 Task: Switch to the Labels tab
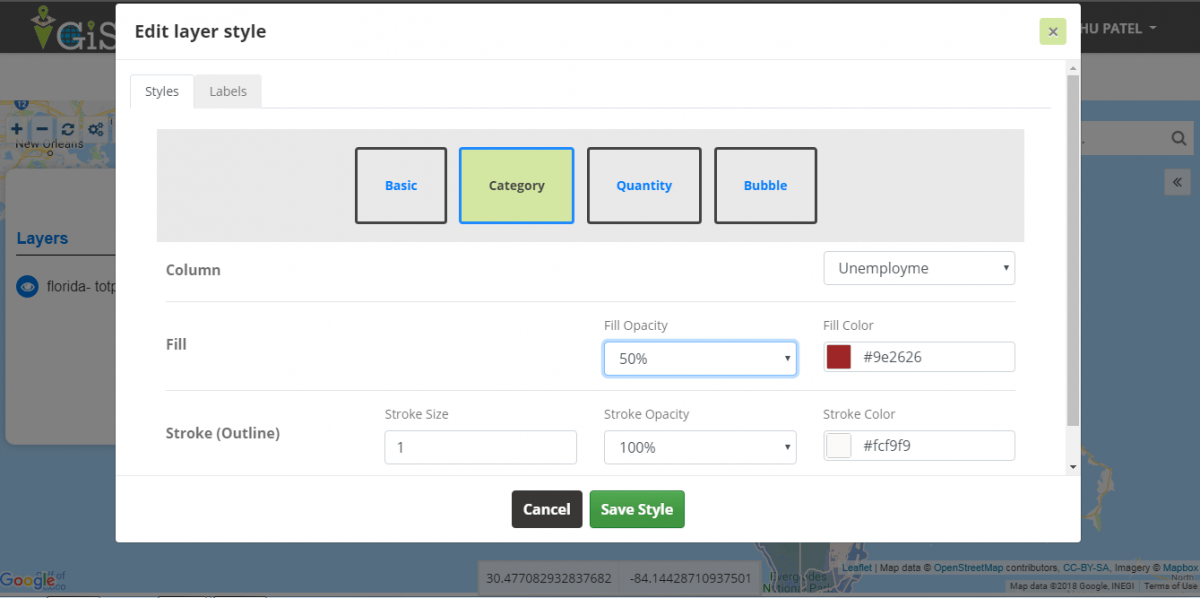tap(227, 90)
